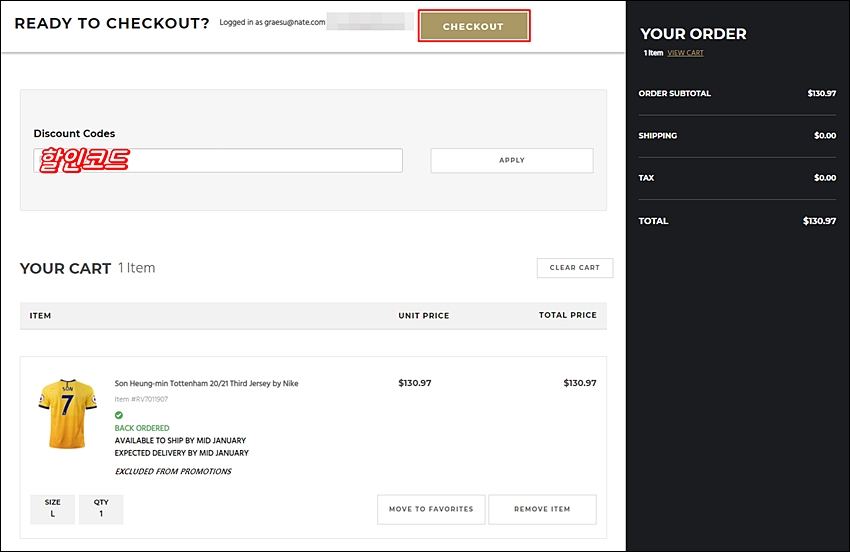Click the UNIT PRICE column header
The width and height of the screenshot is (850, 552).
click(424, 316)
